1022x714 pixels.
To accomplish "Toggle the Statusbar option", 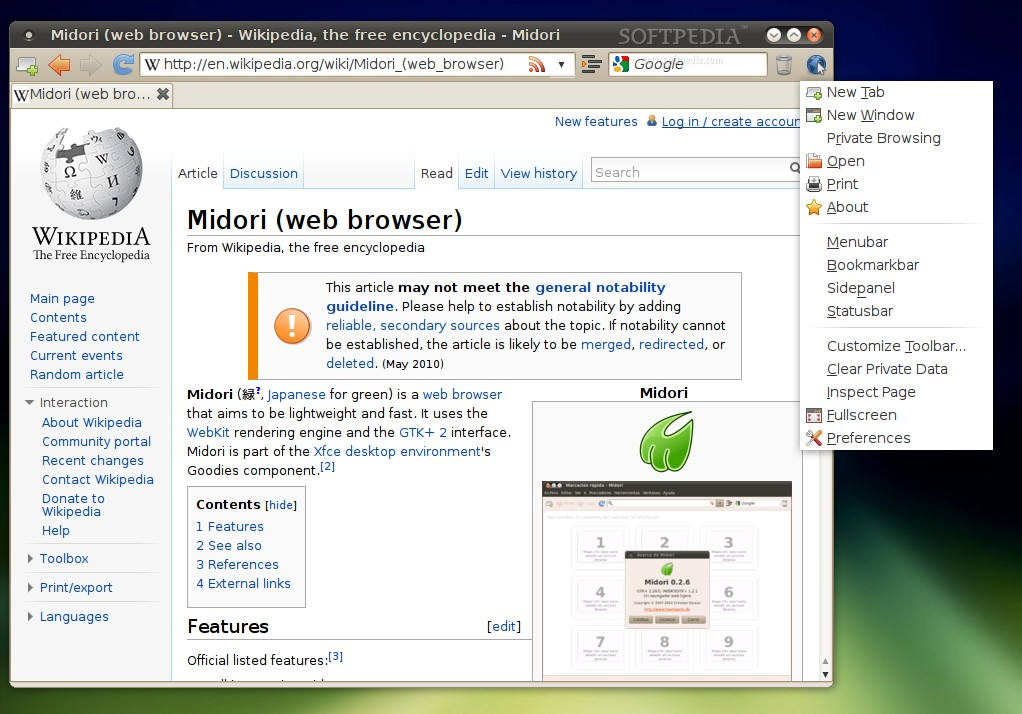I will coord(896,311).
